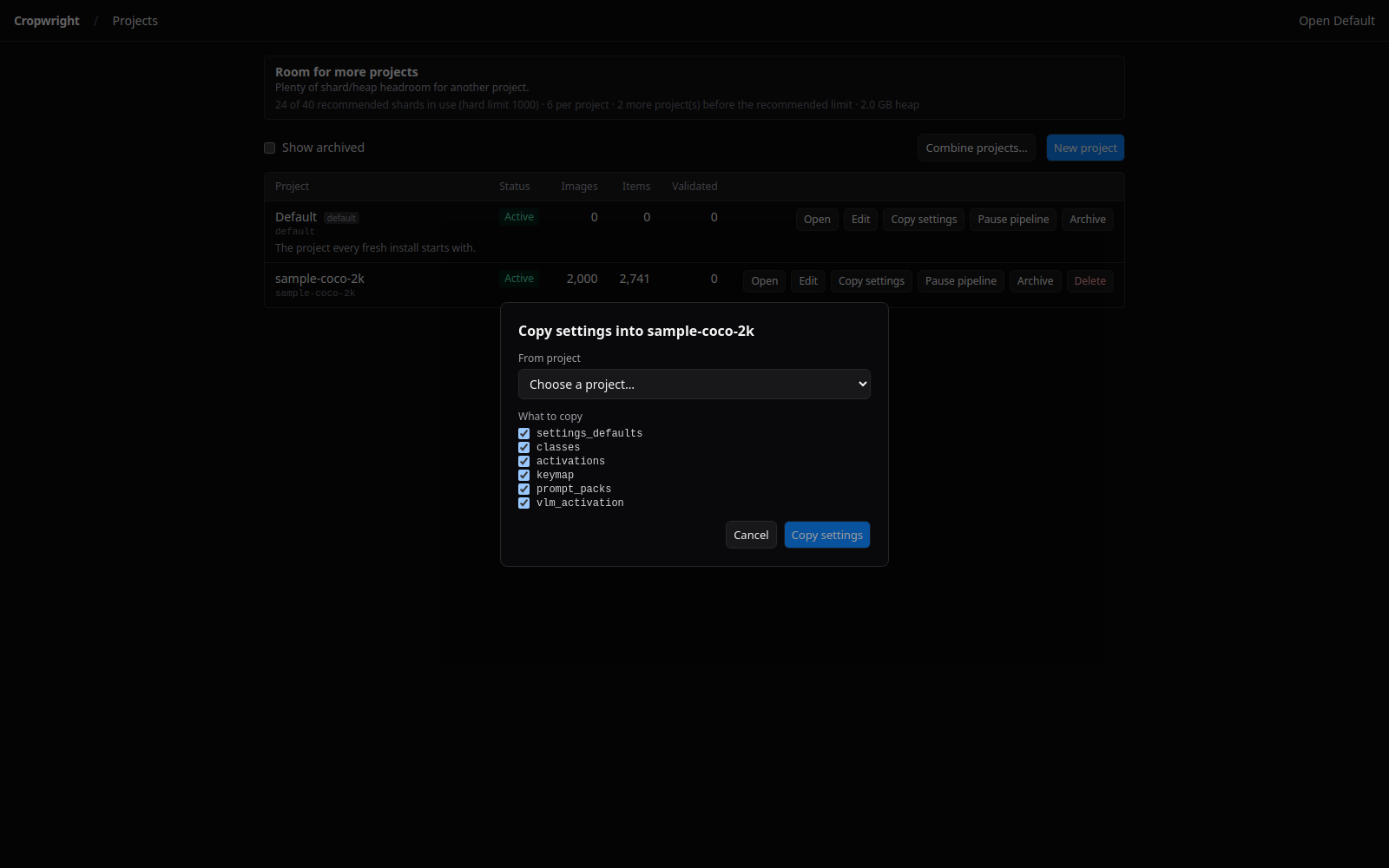Click the Default project name

click(296, 217)
